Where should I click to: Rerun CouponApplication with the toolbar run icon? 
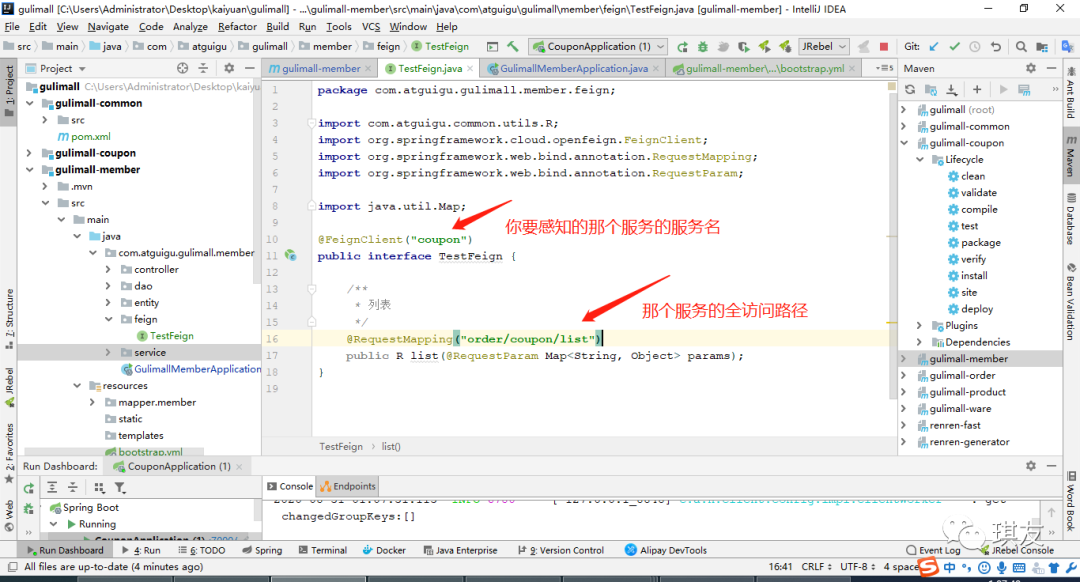click(x=682, y=46)
